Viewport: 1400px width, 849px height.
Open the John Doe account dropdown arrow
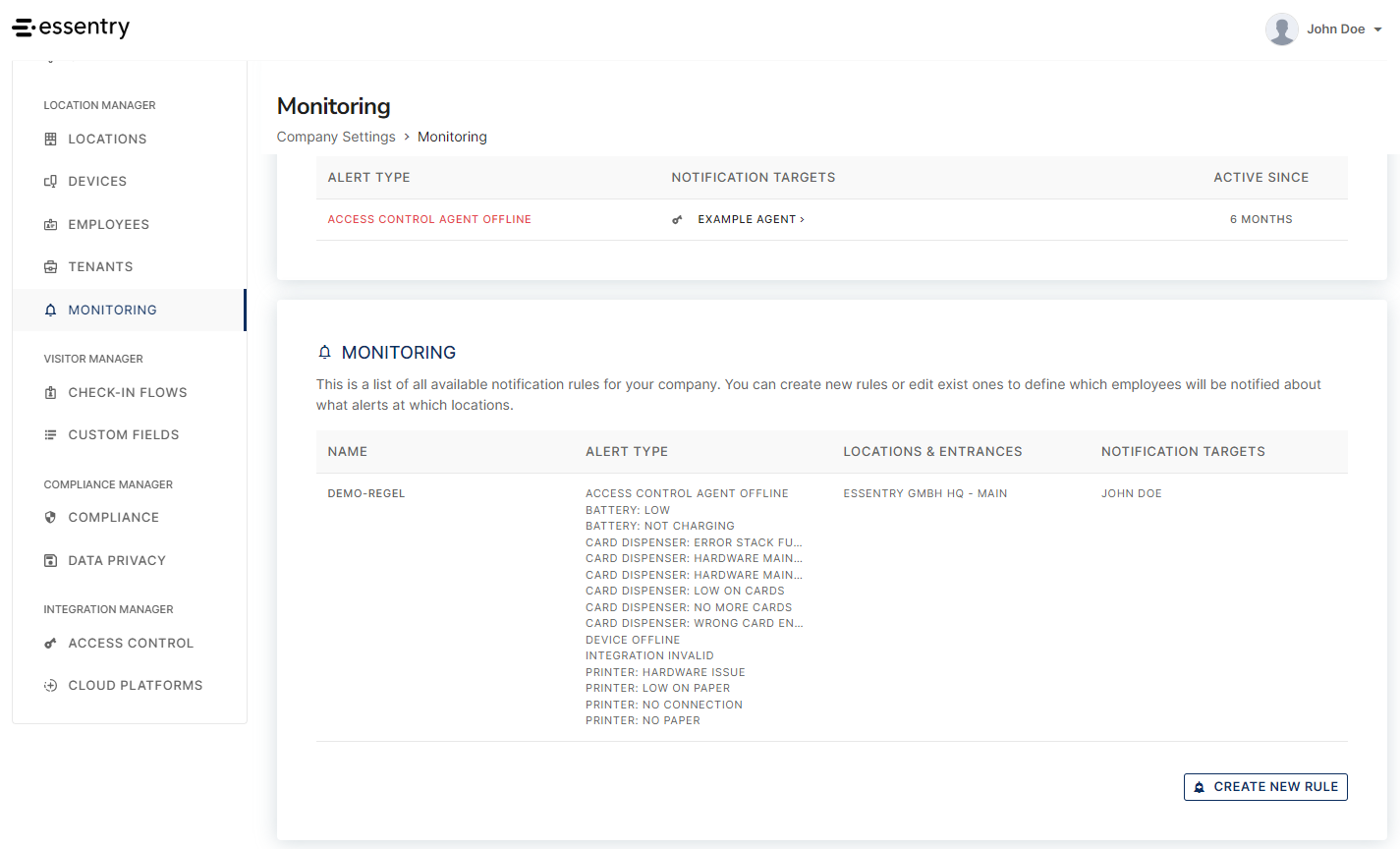1377,29
